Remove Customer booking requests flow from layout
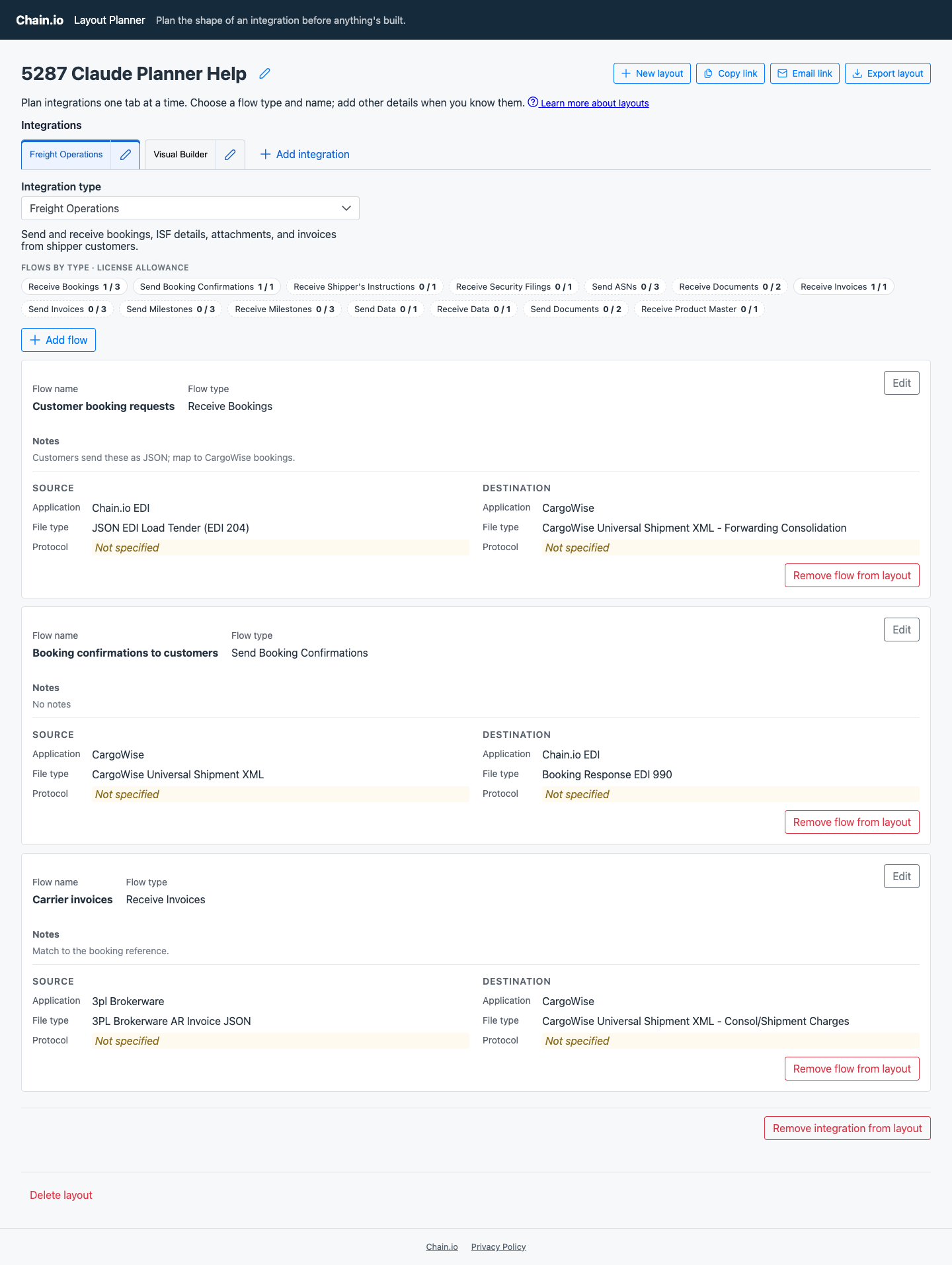Screen dimensions: 952x1265 tap(852, 575)
